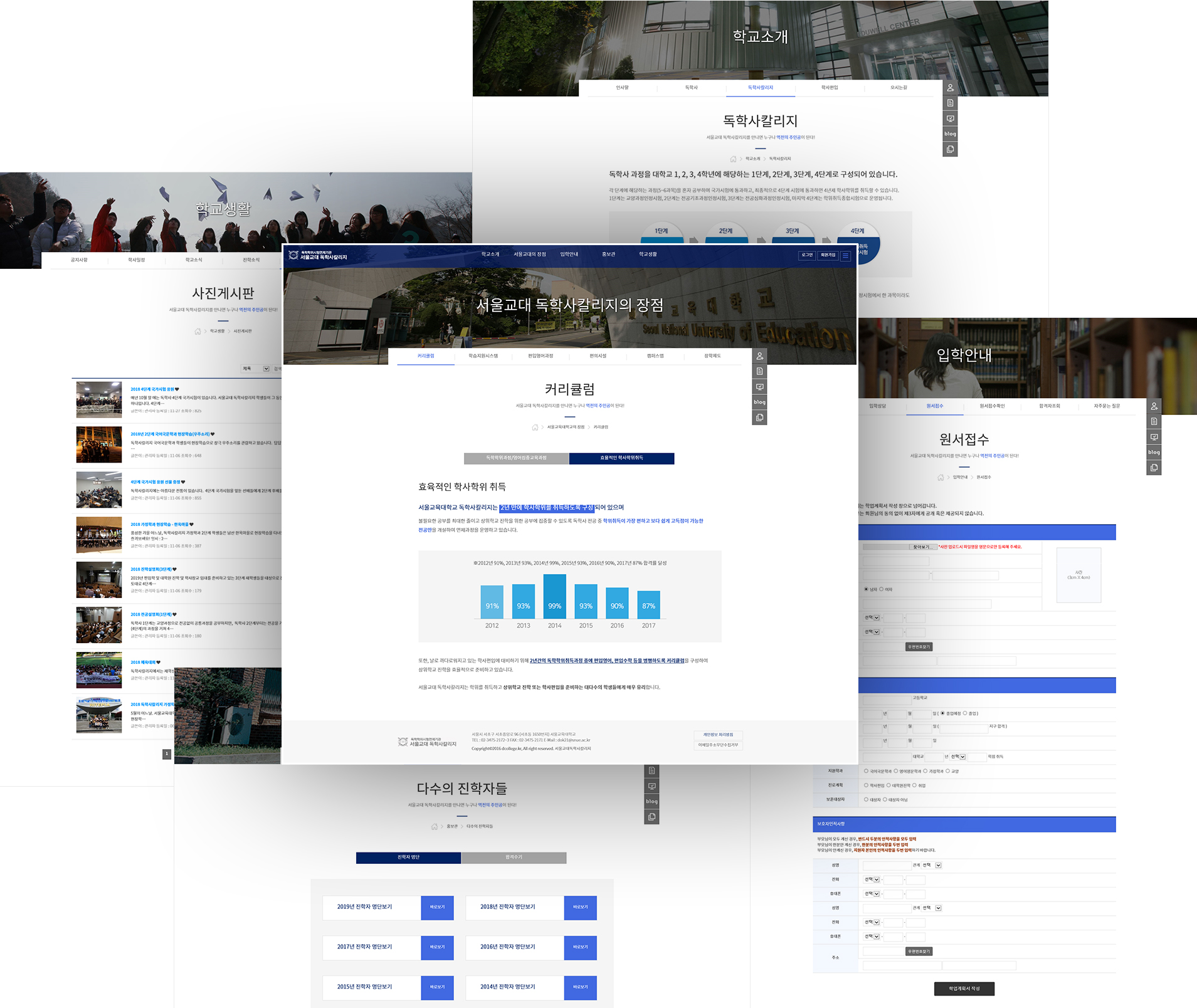This screenshot has height=1008, width=1197.
Task: Click the home breadcrumb icon on the 독학사칼리지 page
Action: coord(733,159)
